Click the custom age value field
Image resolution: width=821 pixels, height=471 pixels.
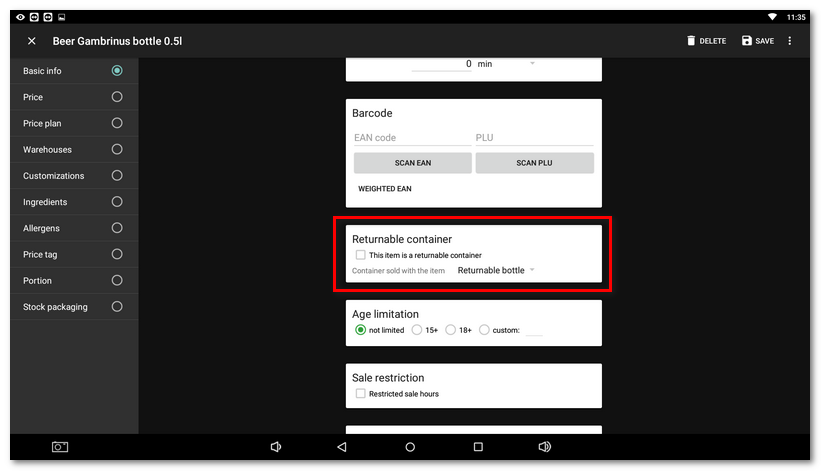pyautogui.click(x=534, y=330)
